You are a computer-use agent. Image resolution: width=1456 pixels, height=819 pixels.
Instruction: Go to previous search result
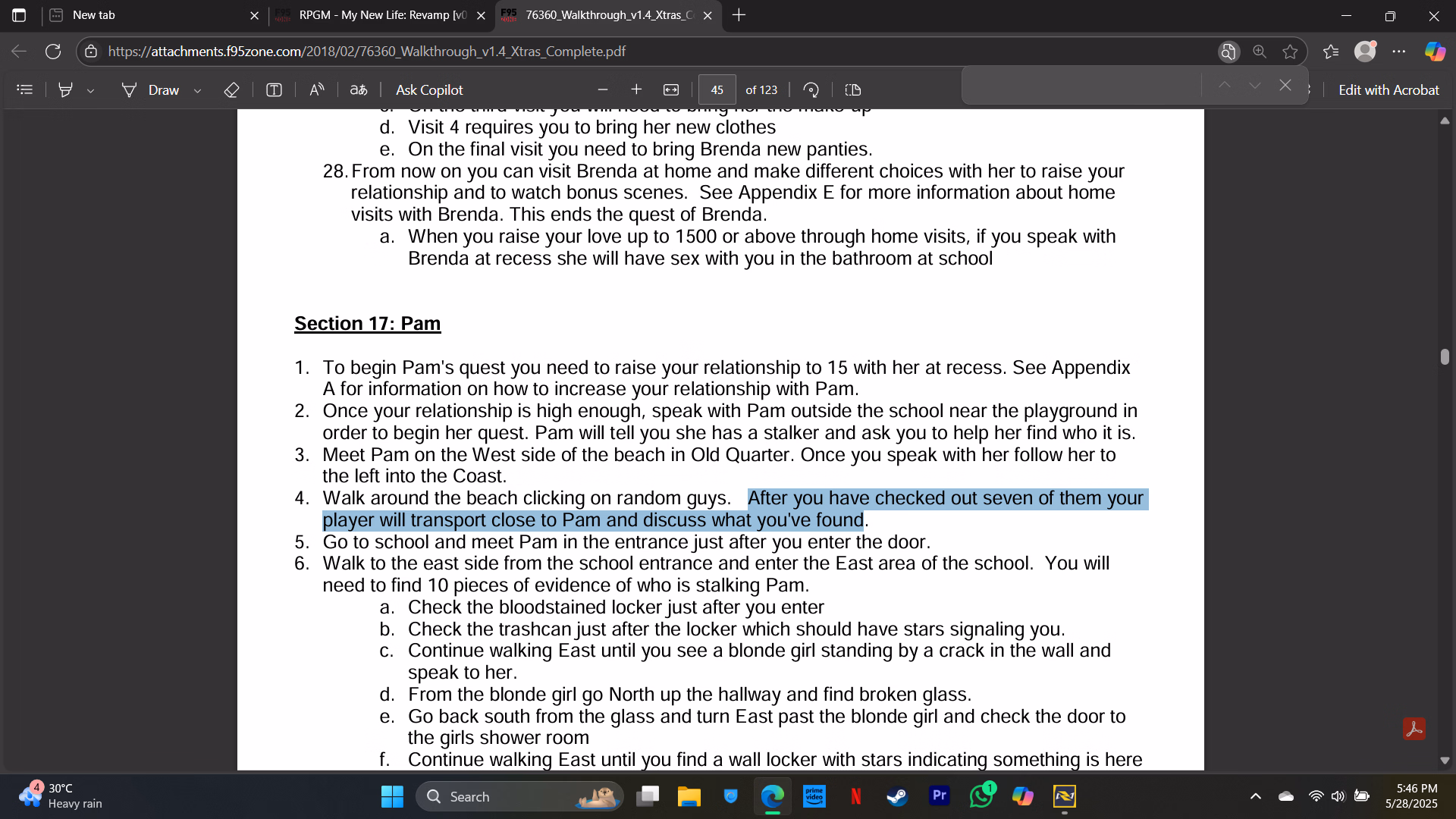tap(1224, 85)
